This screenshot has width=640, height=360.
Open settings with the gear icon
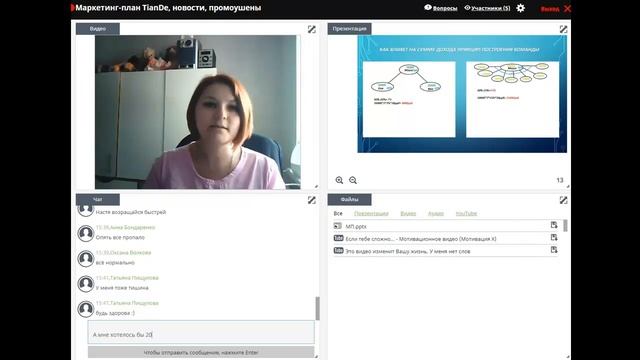point(520,8)
